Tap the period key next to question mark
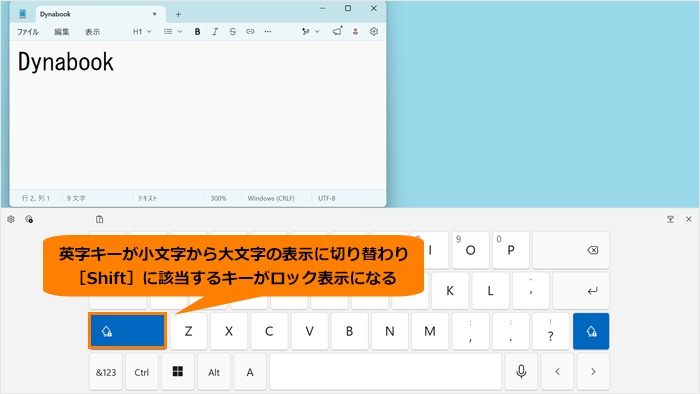This screenshot has height=394, width=700. pos(510,331)
